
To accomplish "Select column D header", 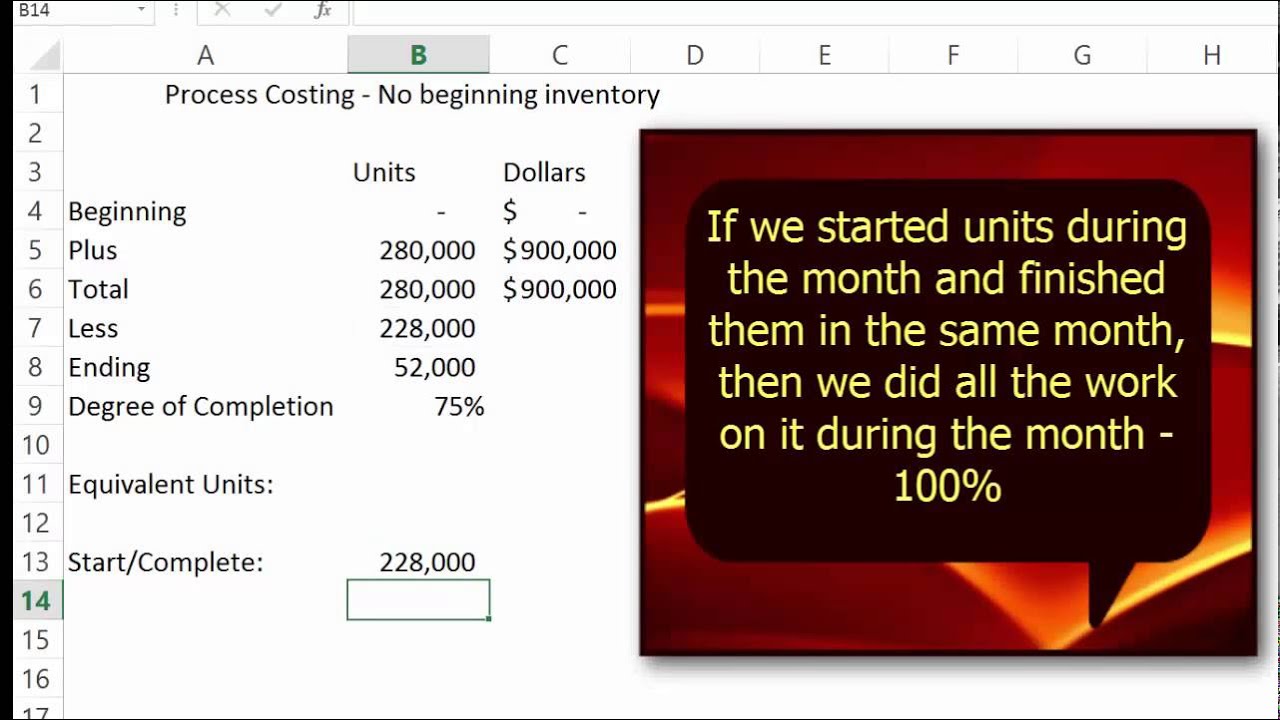I will tap(694, 56).
